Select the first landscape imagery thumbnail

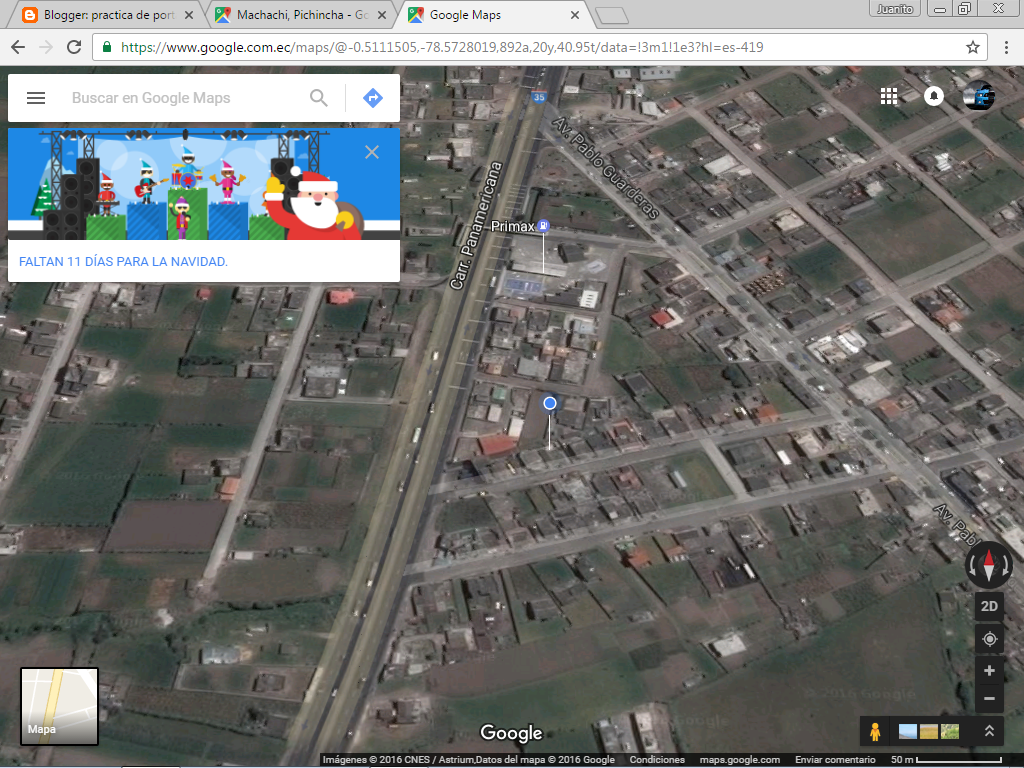[908, 731]
